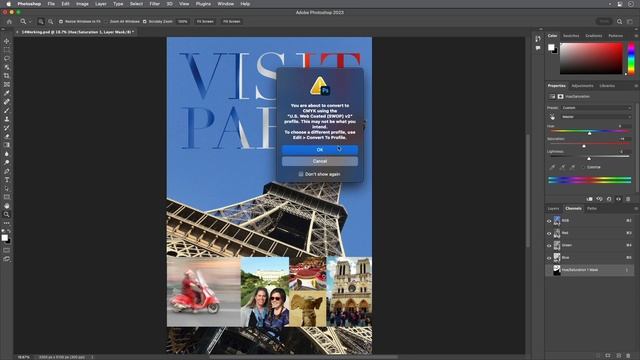The height and width of the screenshot is (360, 640).
Task: Switch to the Layers tab
Action: (553, 209)
